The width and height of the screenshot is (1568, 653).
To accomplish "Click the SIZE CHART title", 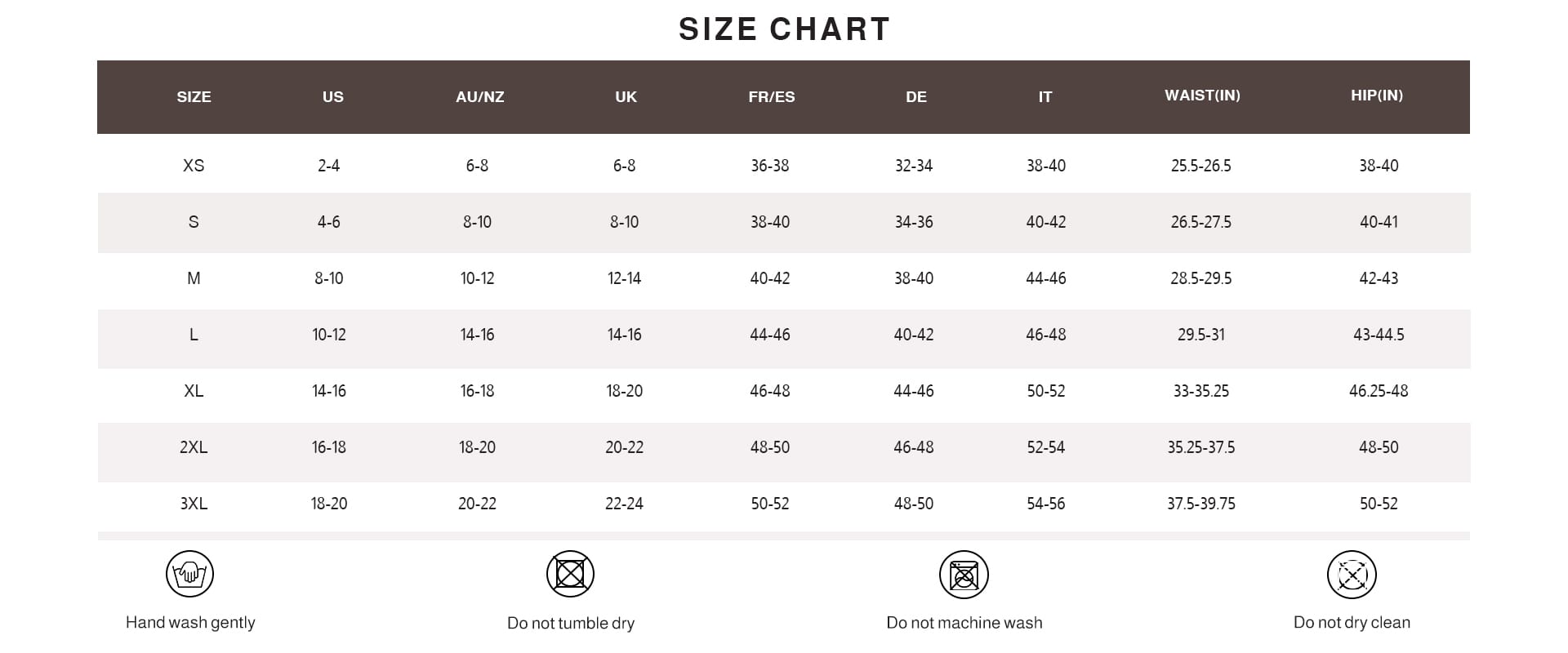I will tap(784, 29).
